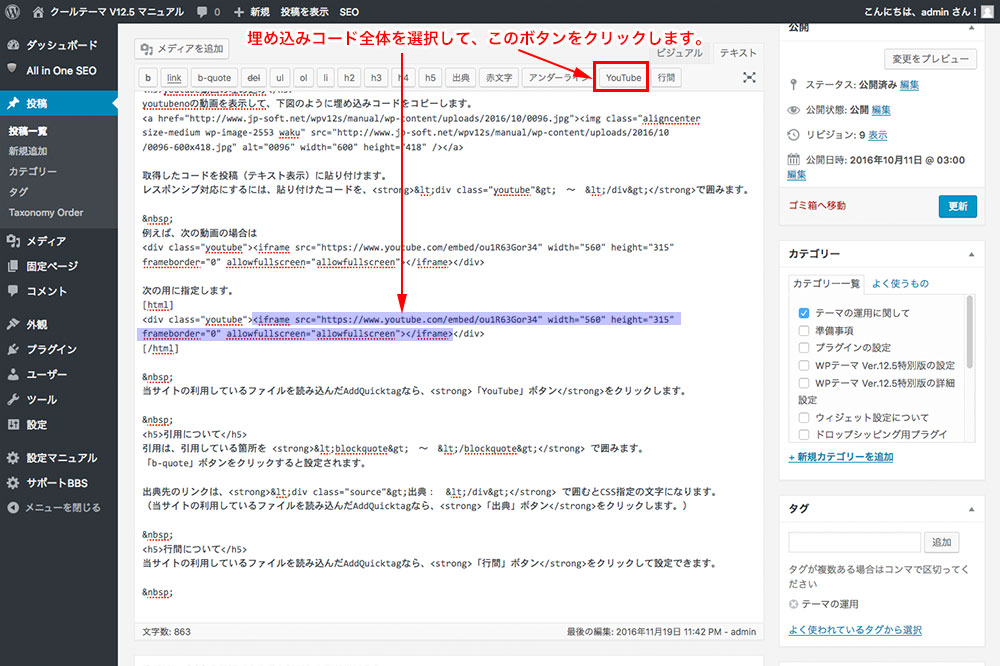Click the 変更をプレビュー button
The height and width of the screenshot is (666, 1000).
[x=930, y=59]
